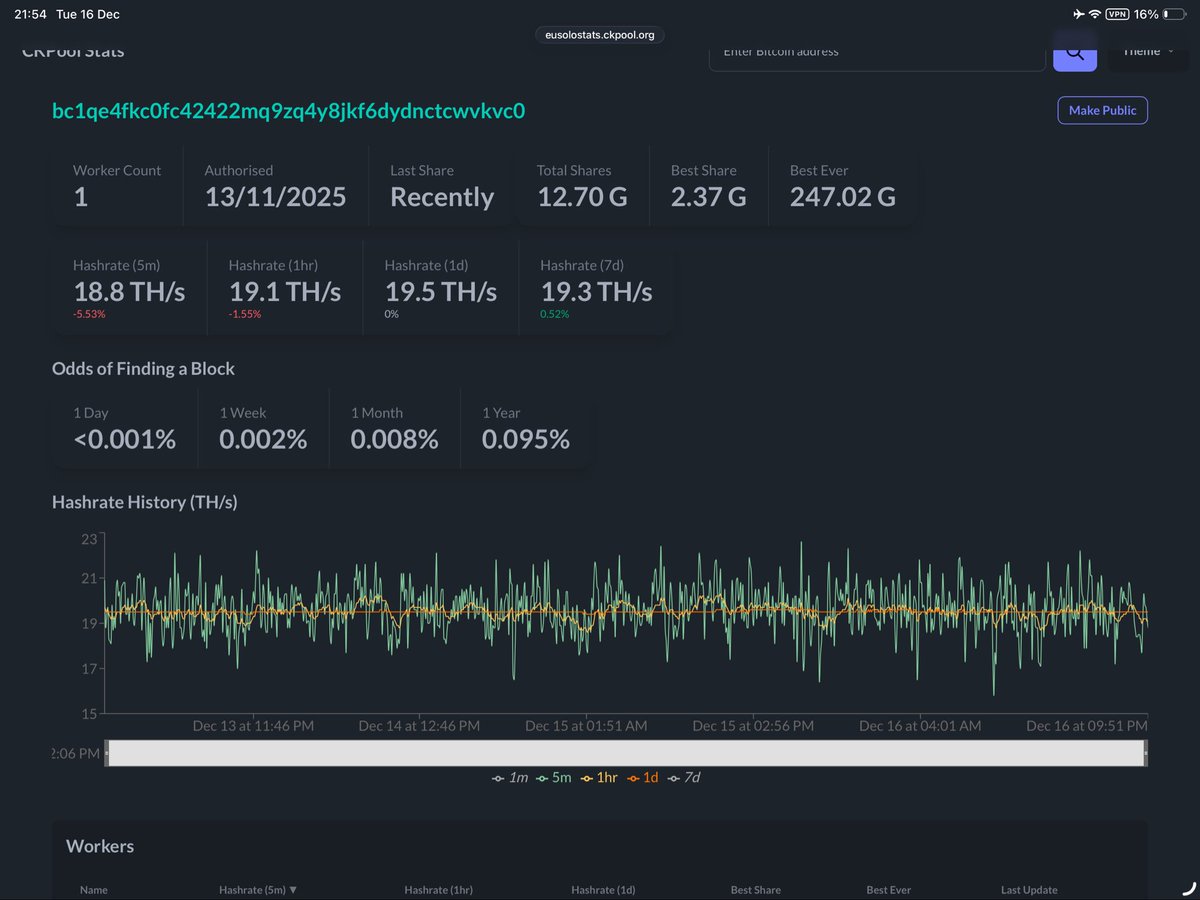
Task: Select the bc1q bitcoin address heading
Action: click(289, 110)
